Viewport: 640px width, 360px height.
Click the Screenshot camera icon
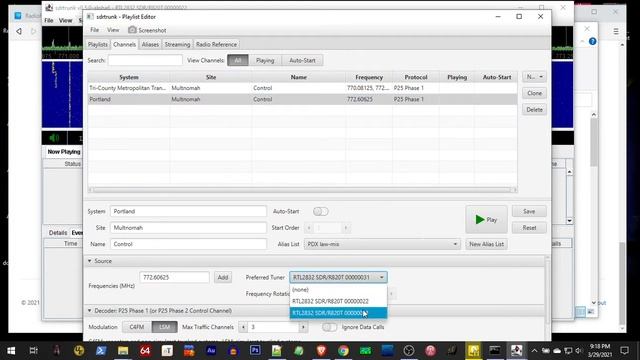point(132,30)
